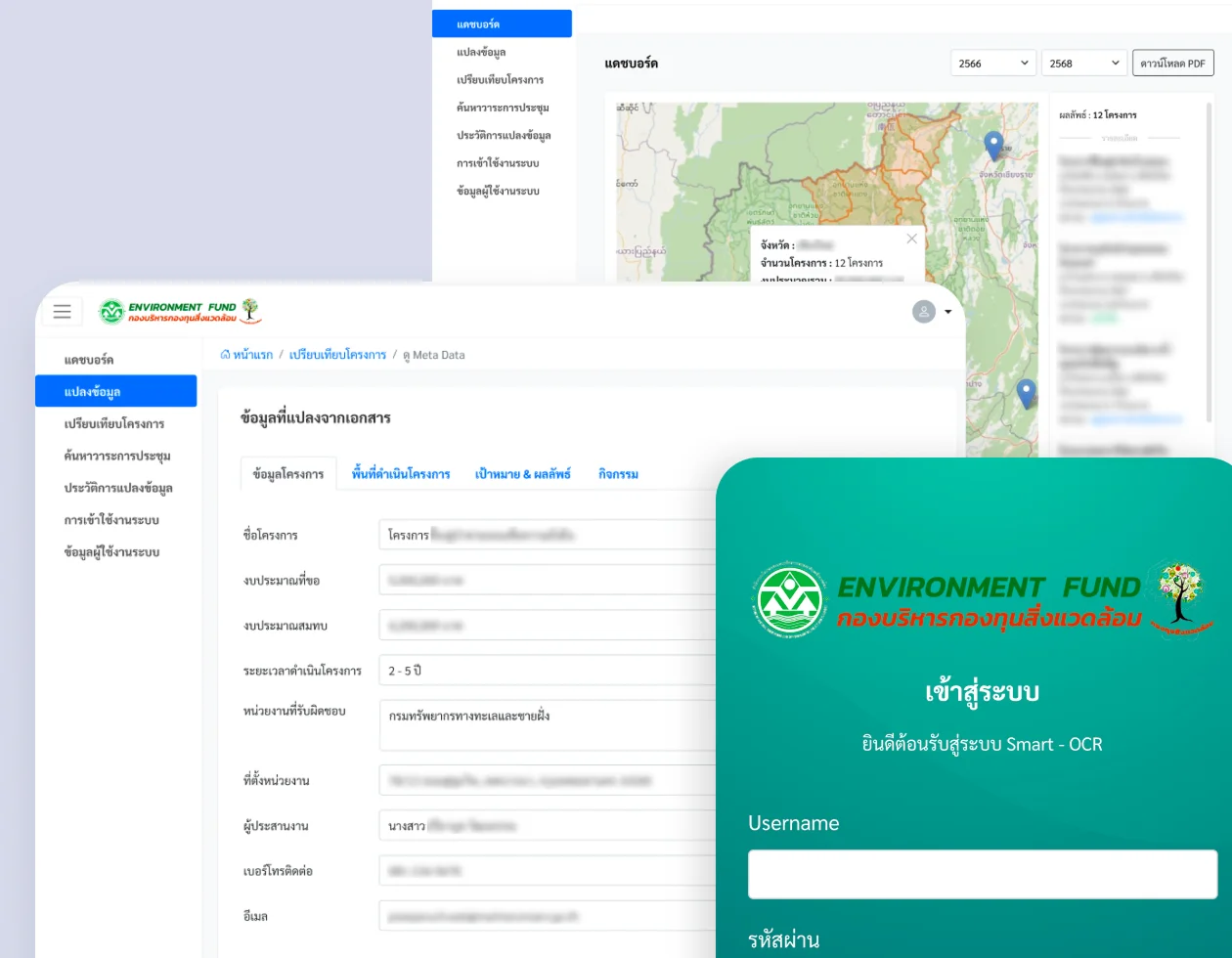
Task: Click the เบอร์โทรติดต่อ input field
Action: coord(548,871)
